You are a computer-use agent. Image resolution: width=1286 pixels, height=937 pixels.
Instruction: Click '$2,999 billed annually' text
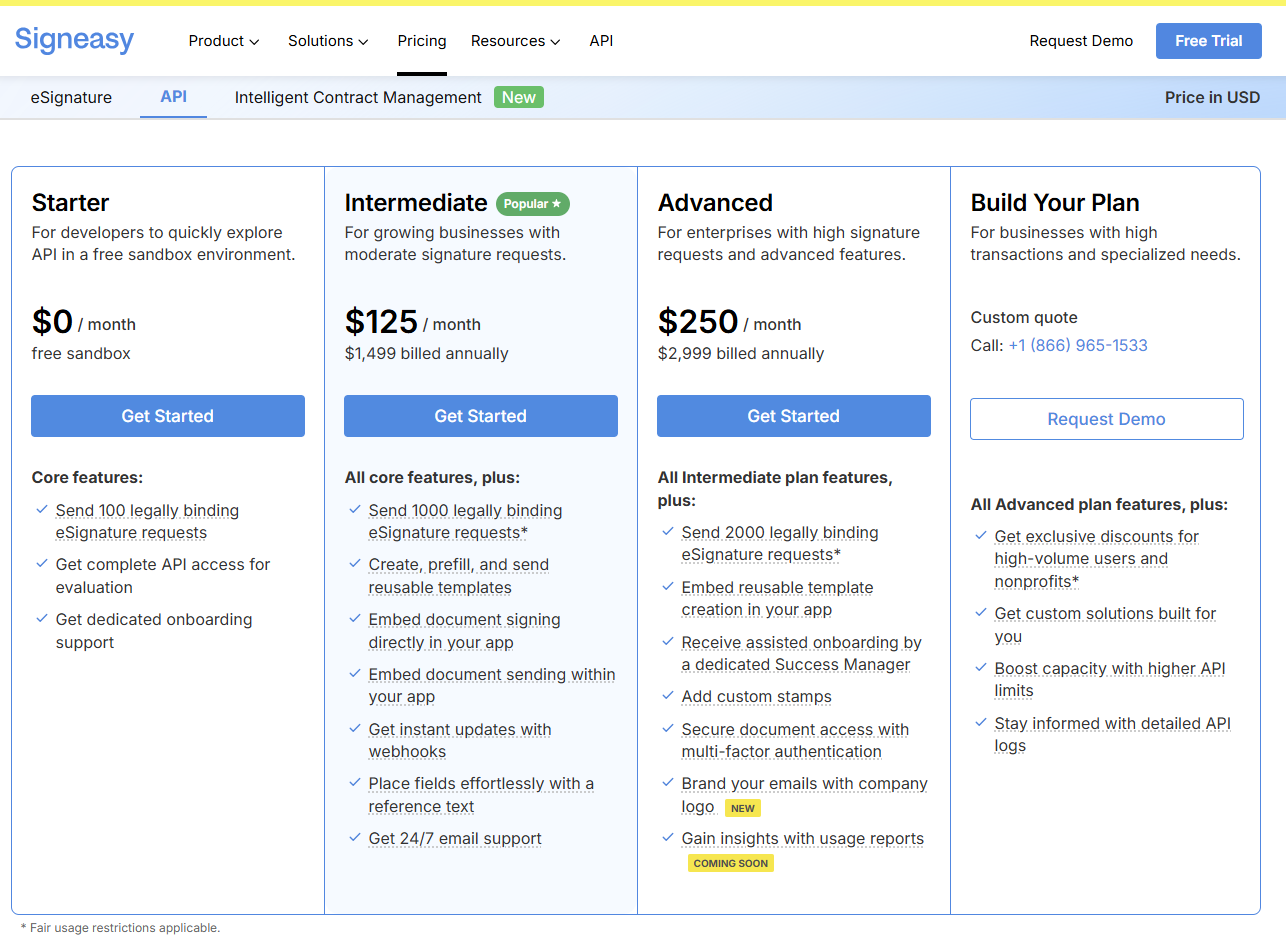(x=741, y=353)
